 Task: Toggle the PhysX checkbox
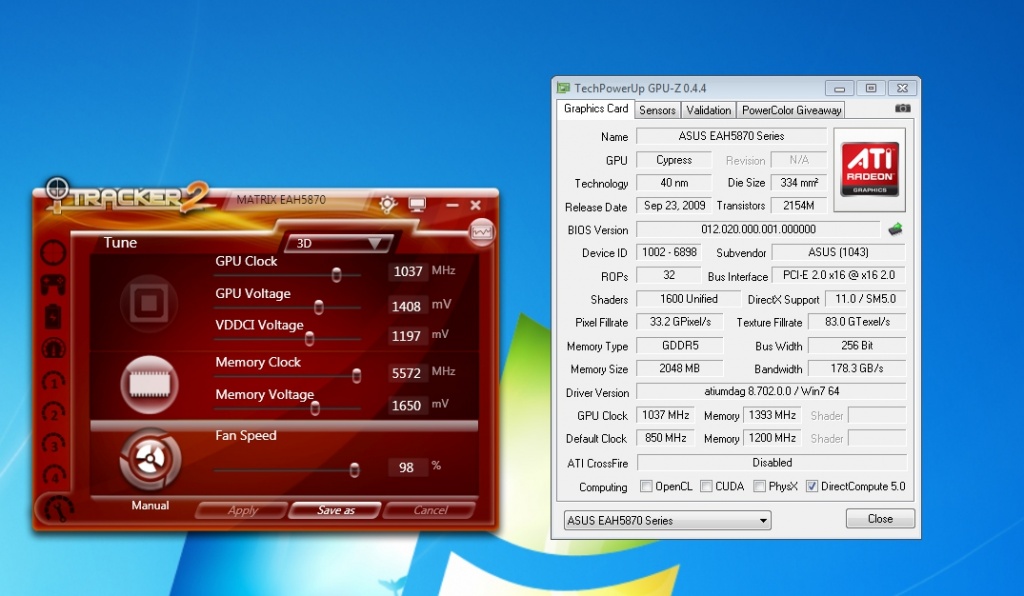click(759, 486)
